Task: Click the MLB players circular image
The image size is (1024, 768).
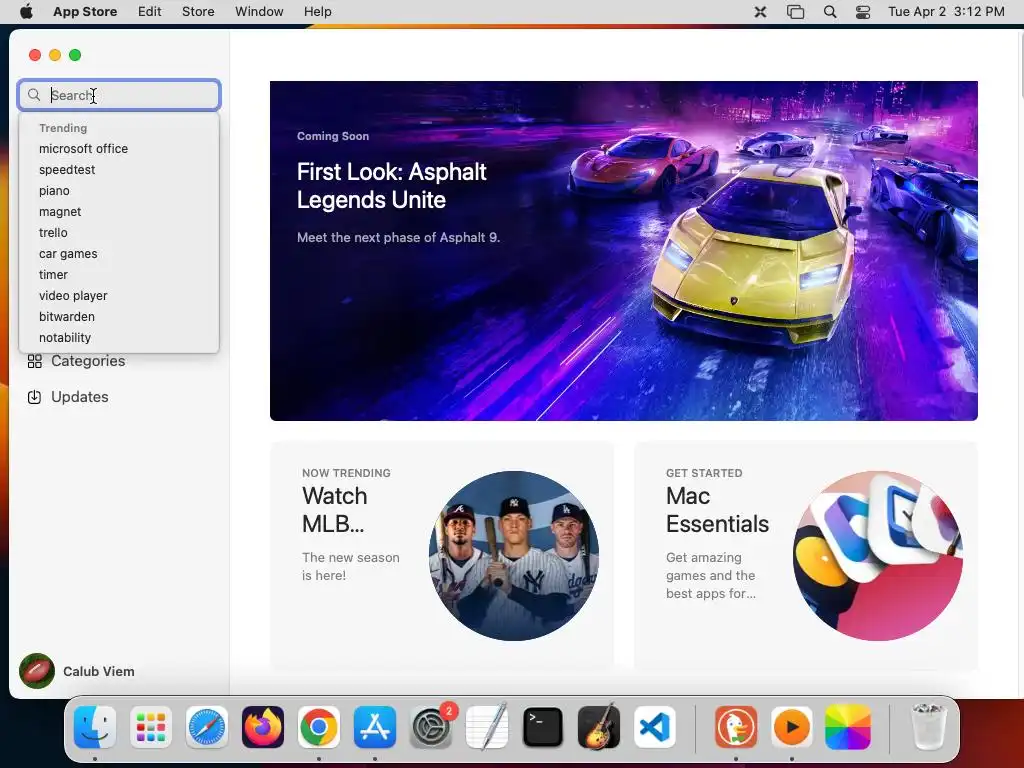Action: [514, 556]
